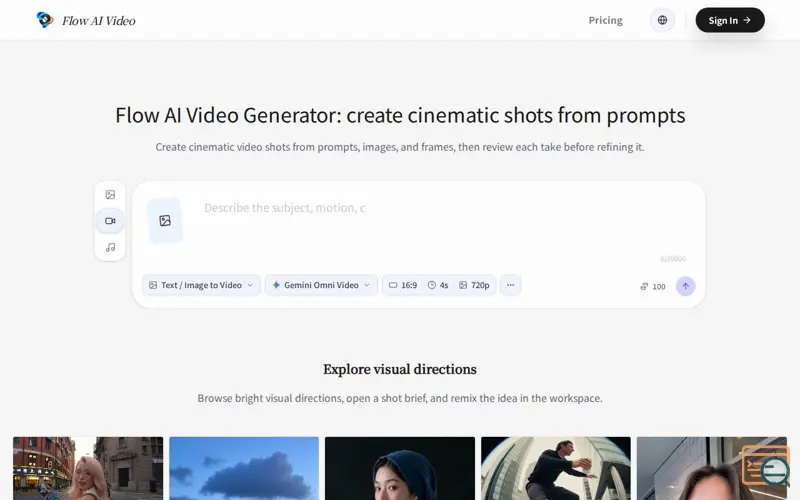800x500 pixels.
Task: Switch to image generation mode icon
Action: 110,194
